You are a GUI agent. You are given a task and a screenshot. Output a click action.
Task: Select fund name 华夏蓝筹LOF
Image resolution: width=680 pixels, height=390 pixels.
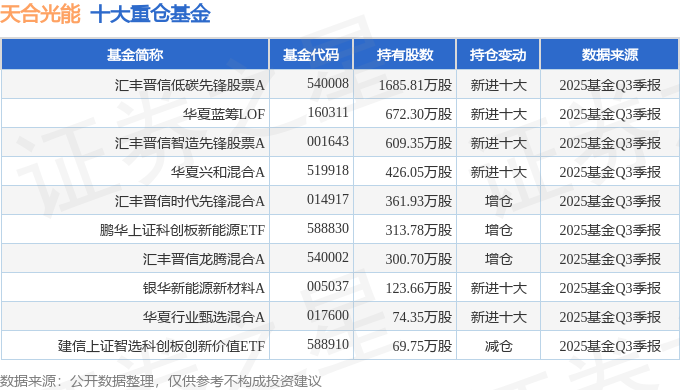pos(223,114)
